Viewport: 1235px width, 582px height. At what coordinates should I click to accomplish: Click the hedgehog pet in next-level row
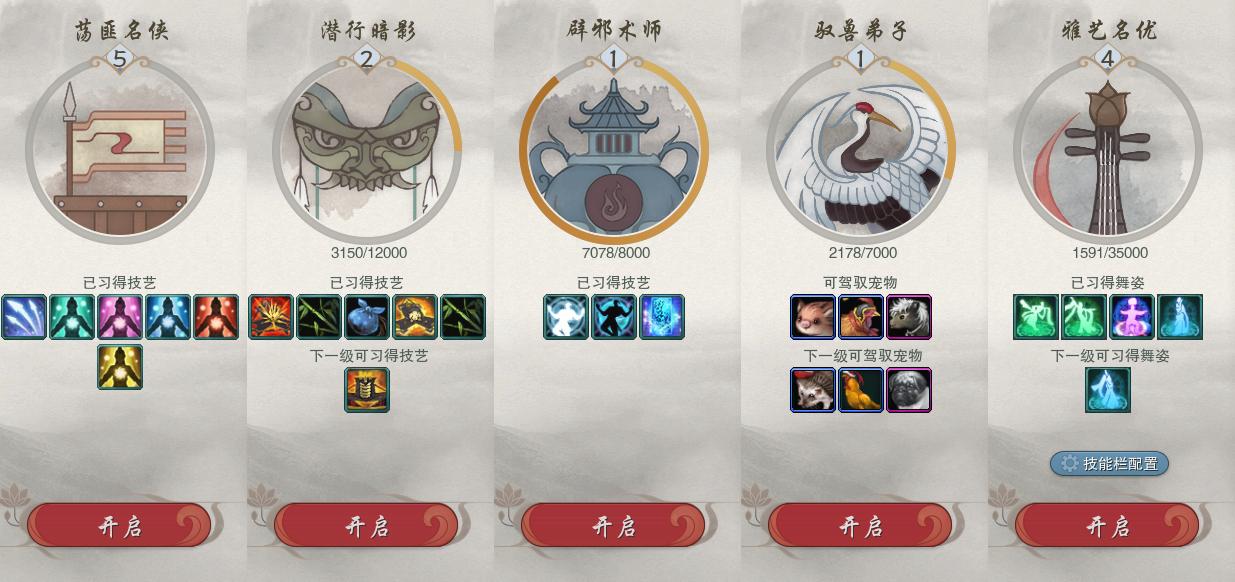click(x=813, y=390)
